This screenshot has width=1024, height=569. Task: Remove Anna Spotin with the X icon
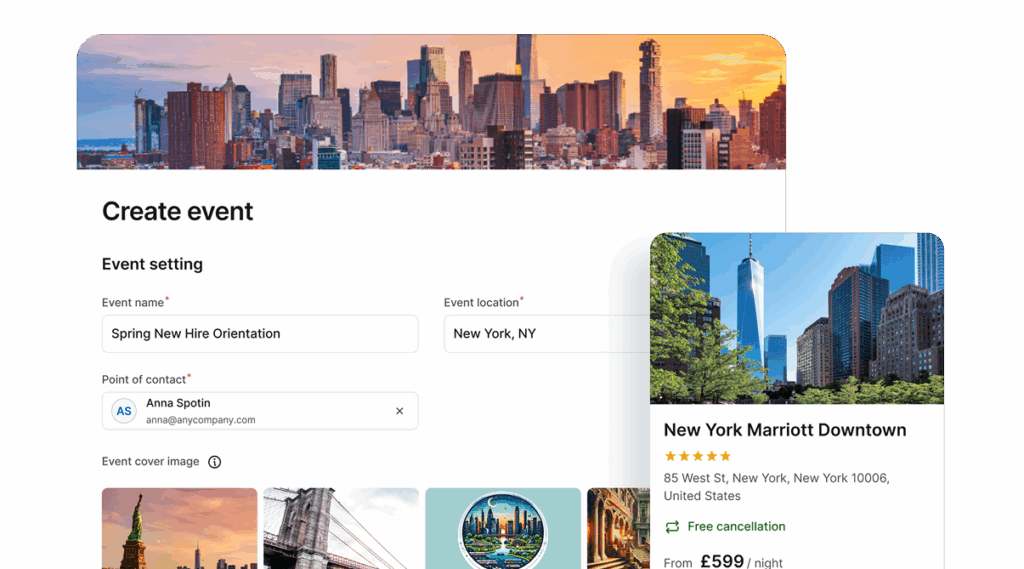pos(399,411)
